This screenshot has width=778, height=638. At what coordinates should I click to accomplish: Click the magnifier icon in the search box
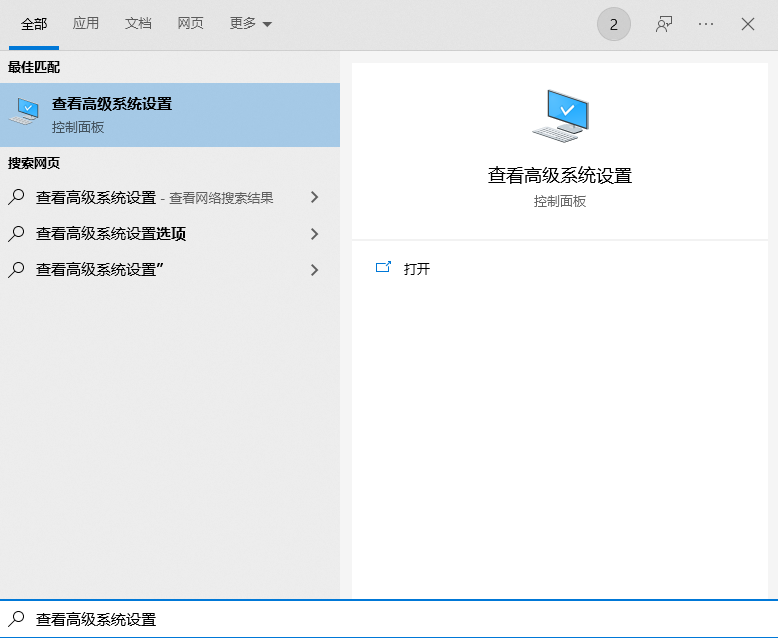point(16,619)
